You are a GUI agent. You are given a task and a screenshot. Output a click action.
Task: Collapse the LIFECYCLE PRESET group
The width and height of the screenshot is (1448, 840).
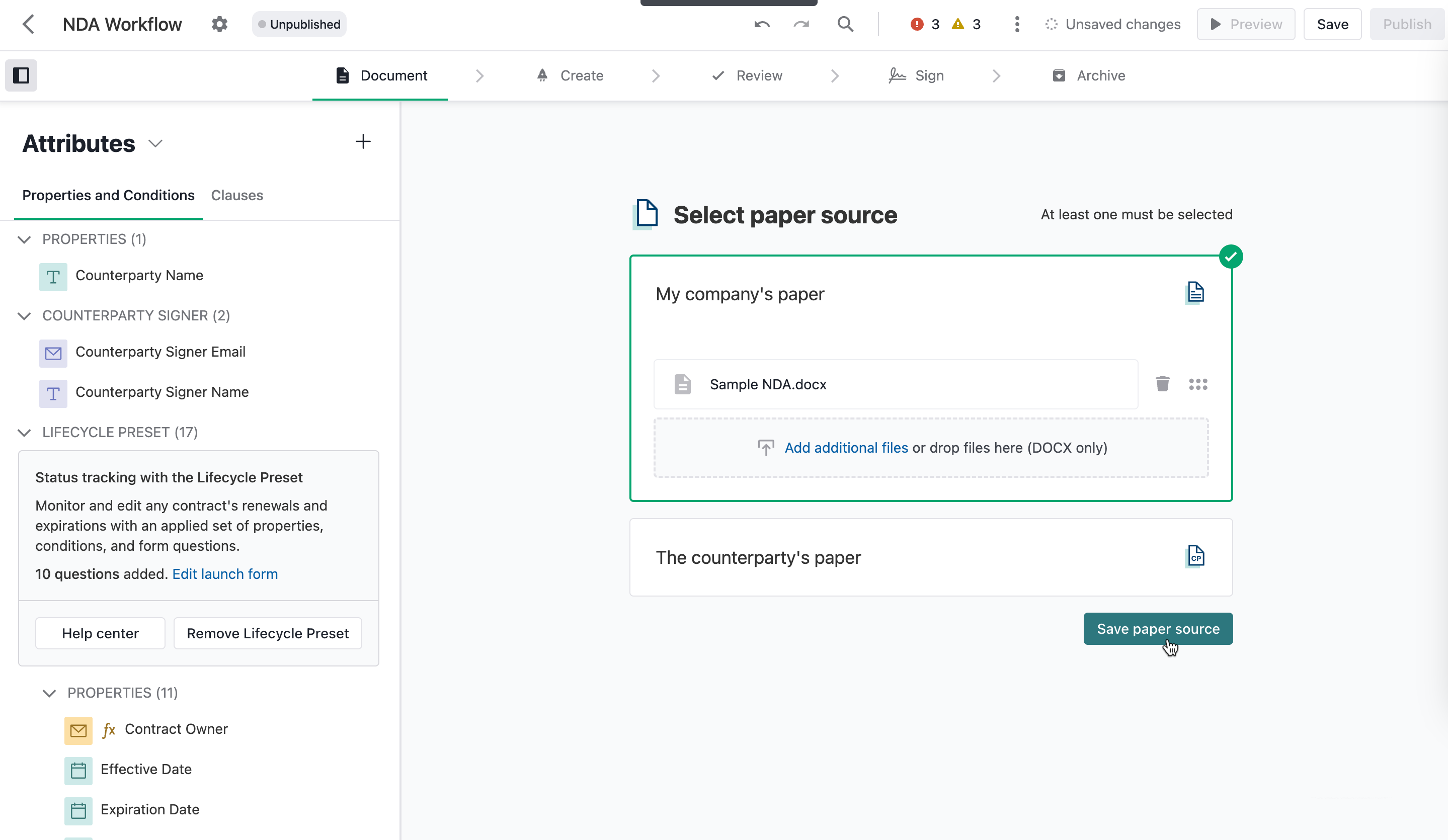[24, 432]
